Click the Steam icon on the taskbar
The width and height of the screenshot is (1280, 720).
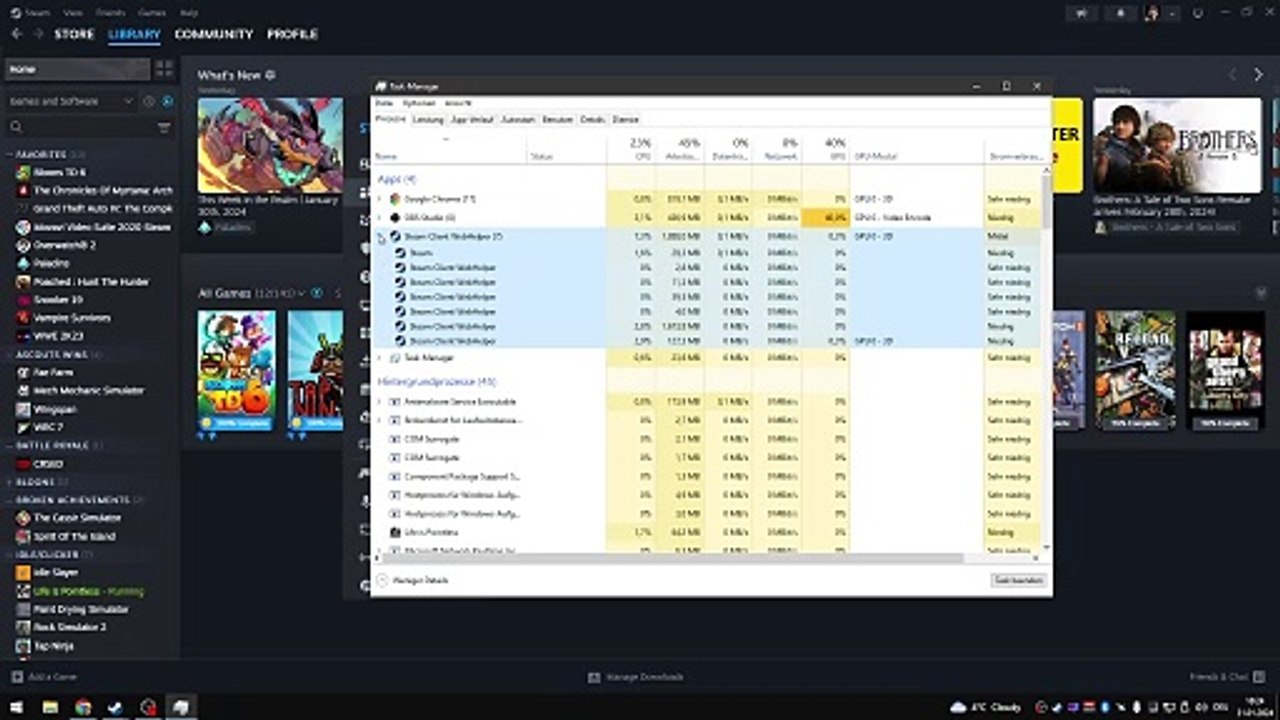click(x=116, y=707)
